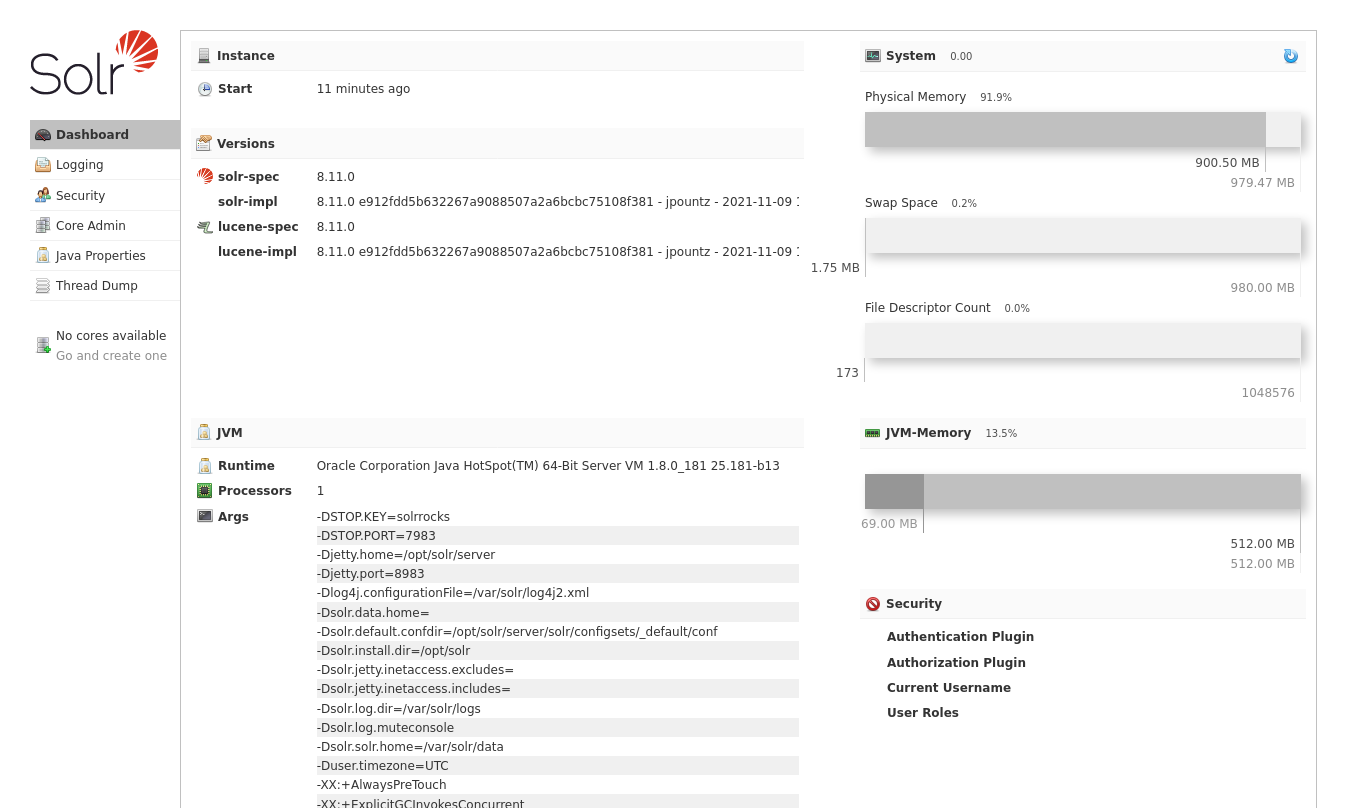Click the solr-spec Solr icon

click(205, 177)
